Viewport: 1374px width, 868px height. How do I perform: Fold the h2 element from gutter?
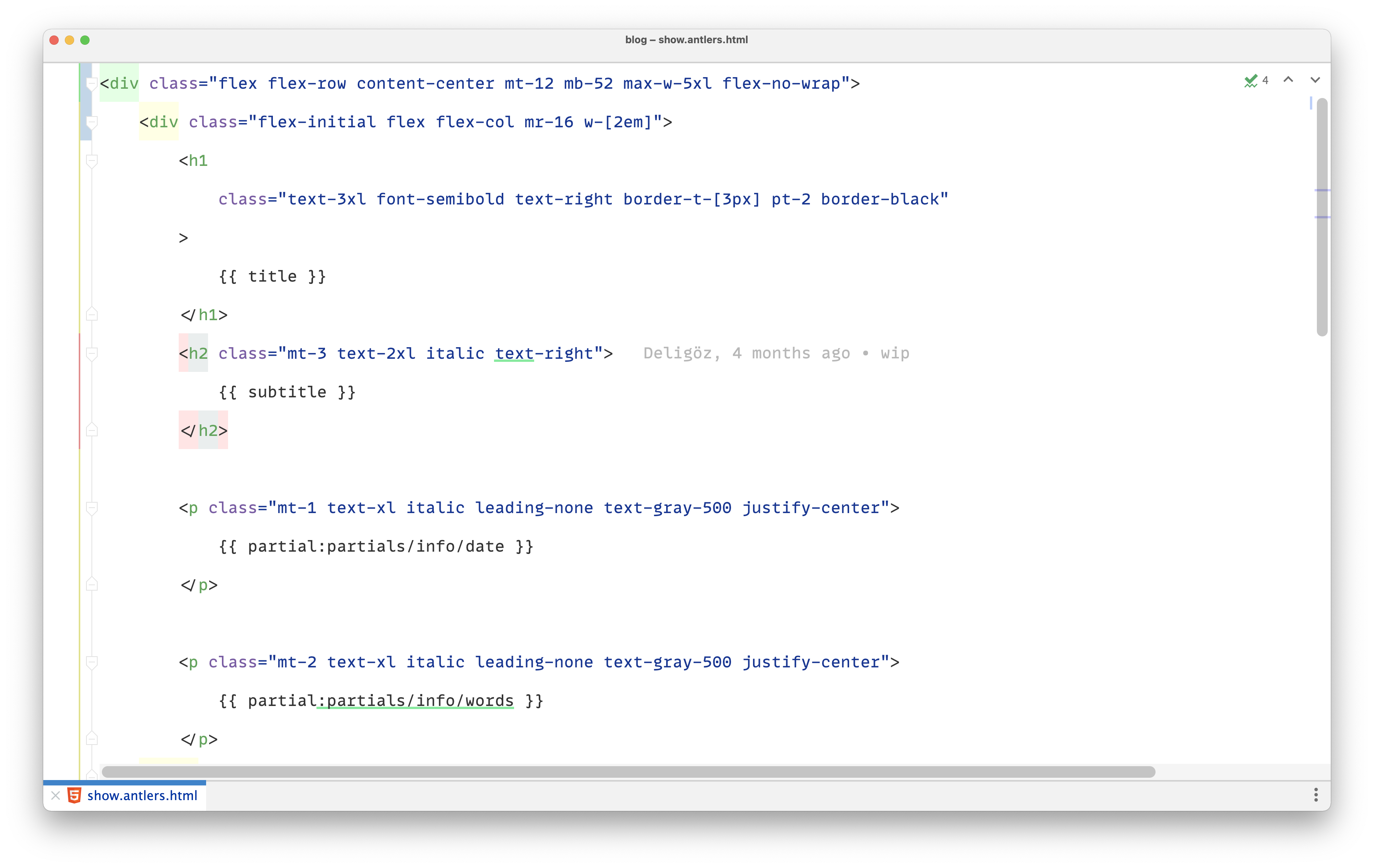[91, 354]
